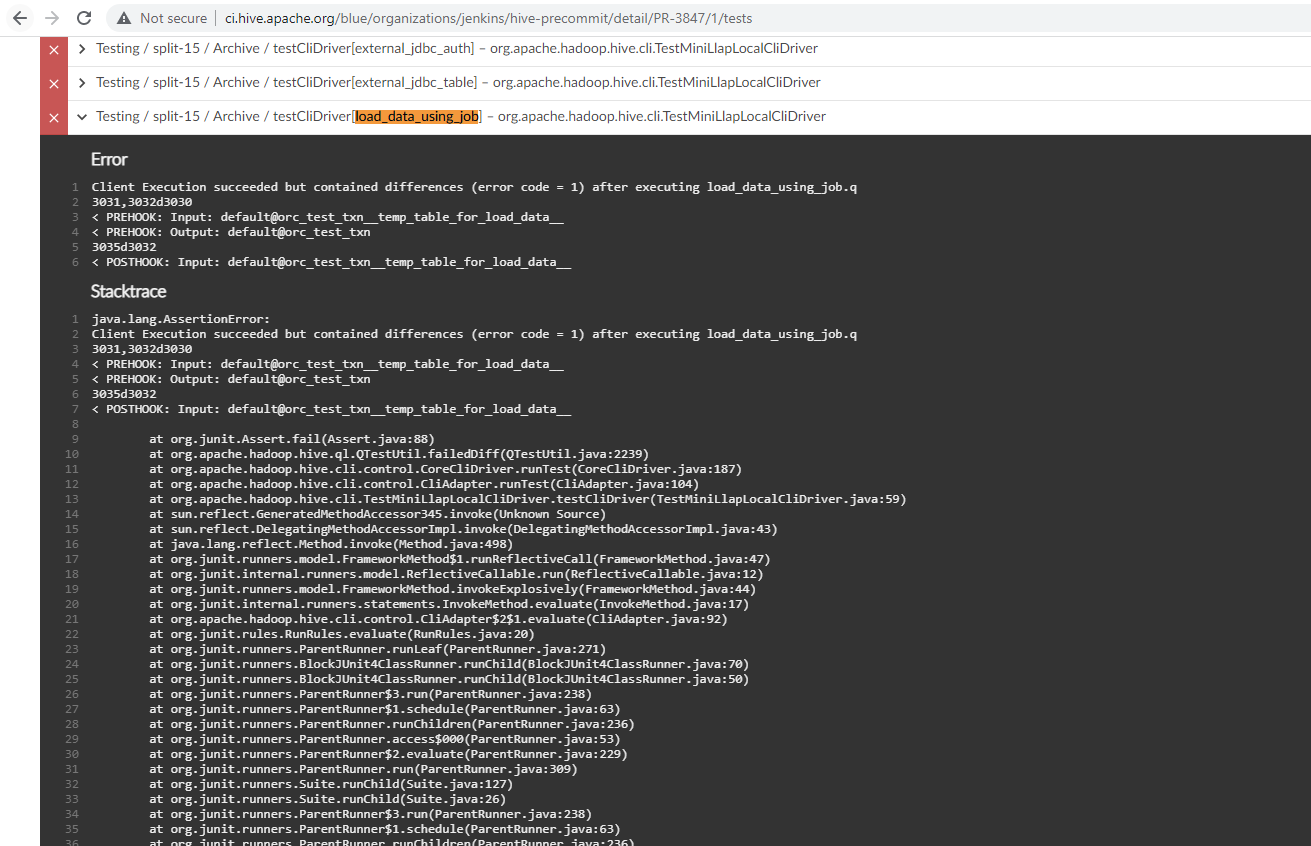This screenshot has height=846, width=1311.
Task: Click BlockJUnit4ClassRunner.java:70 stacktrace line
Action: click(449, 664)
